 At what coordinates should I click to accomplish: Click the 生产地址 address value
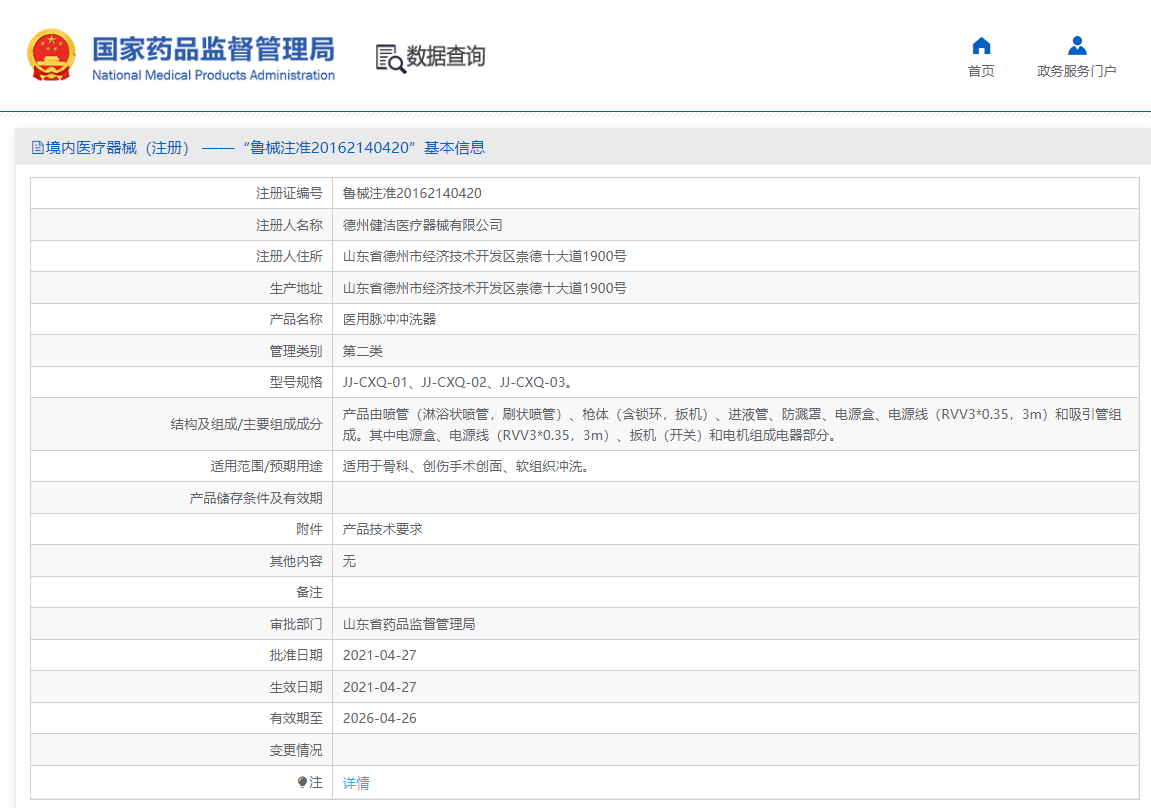(x=484, y=288)
